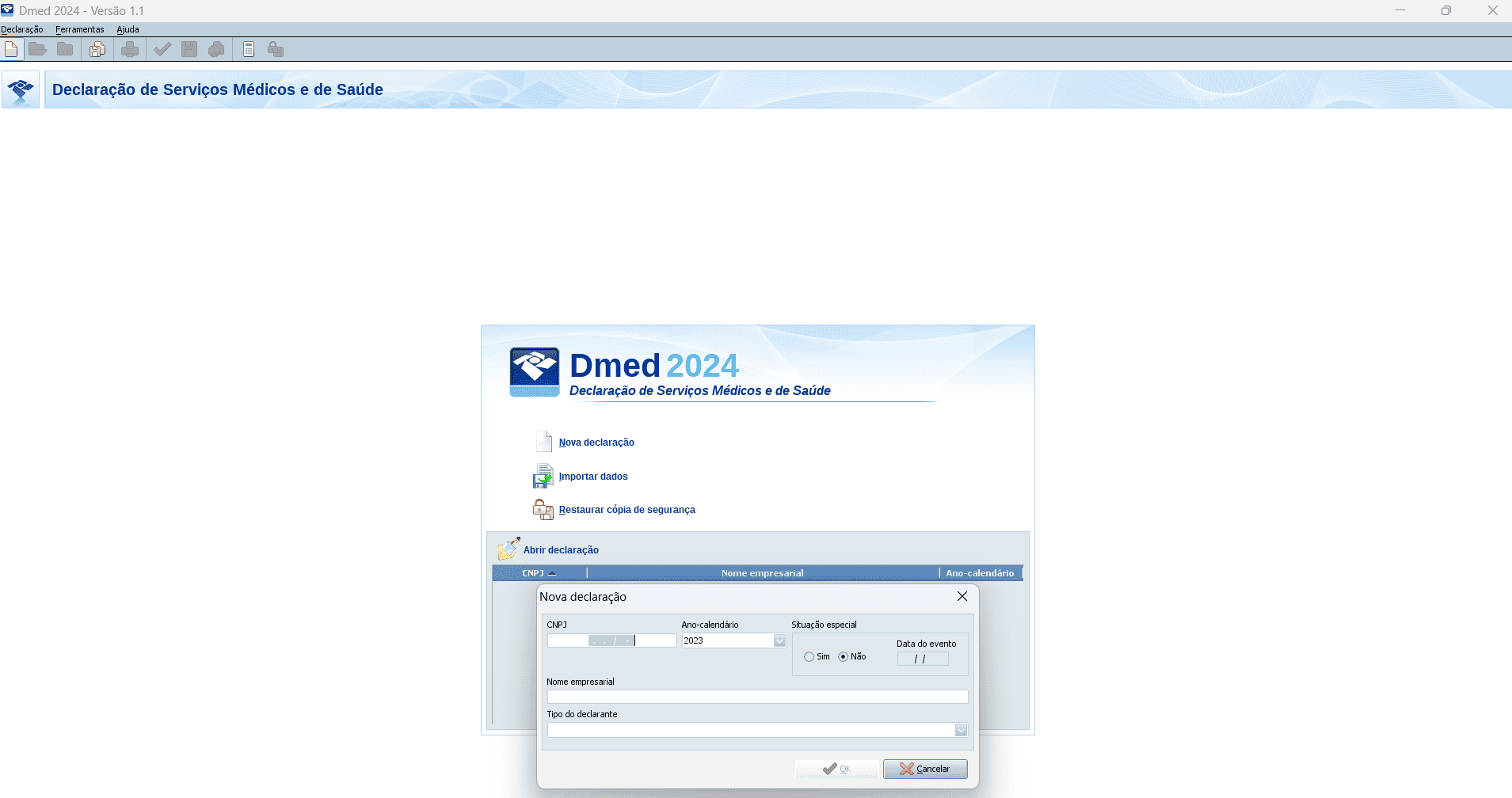Select the Importar dados icon
The height and width of the screenshot is (798, 1512).
pyautogui.click(x=543, y=476)
